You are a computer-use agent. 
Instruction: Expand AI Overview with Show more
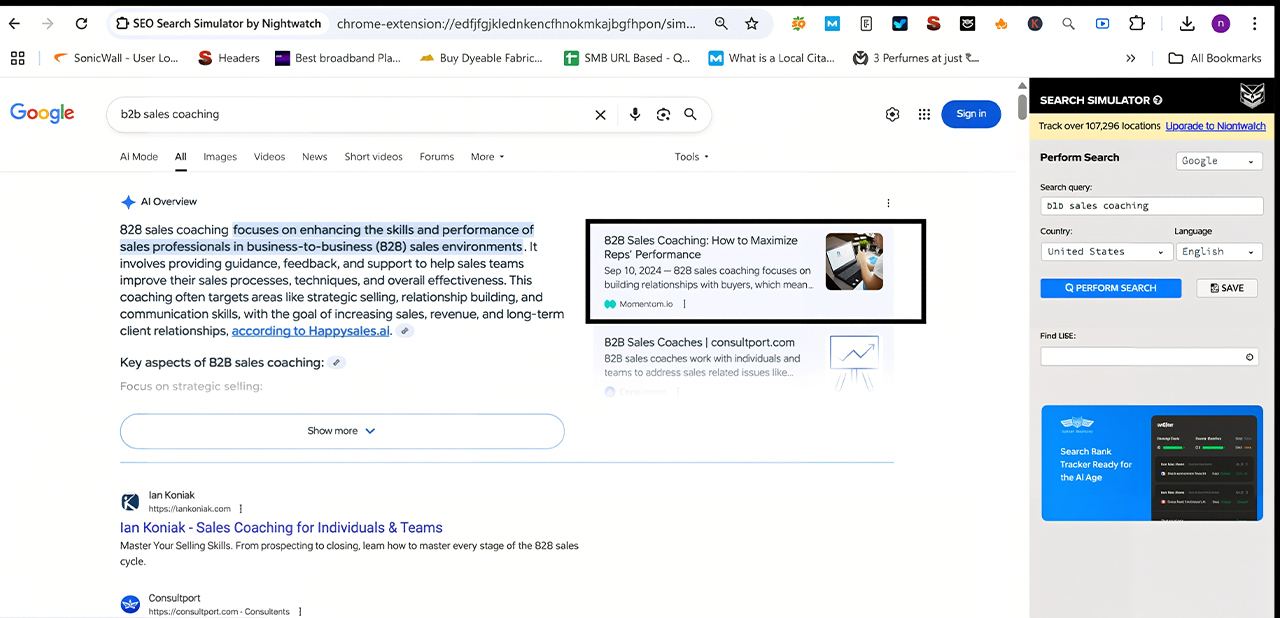[342, 431]
